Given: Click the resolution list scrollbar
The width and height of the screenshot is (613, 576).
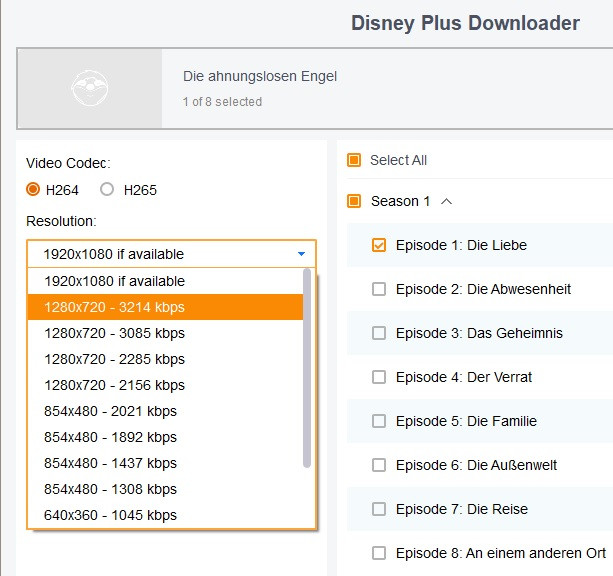Looking at the screenshot, I should pos(308,370).
